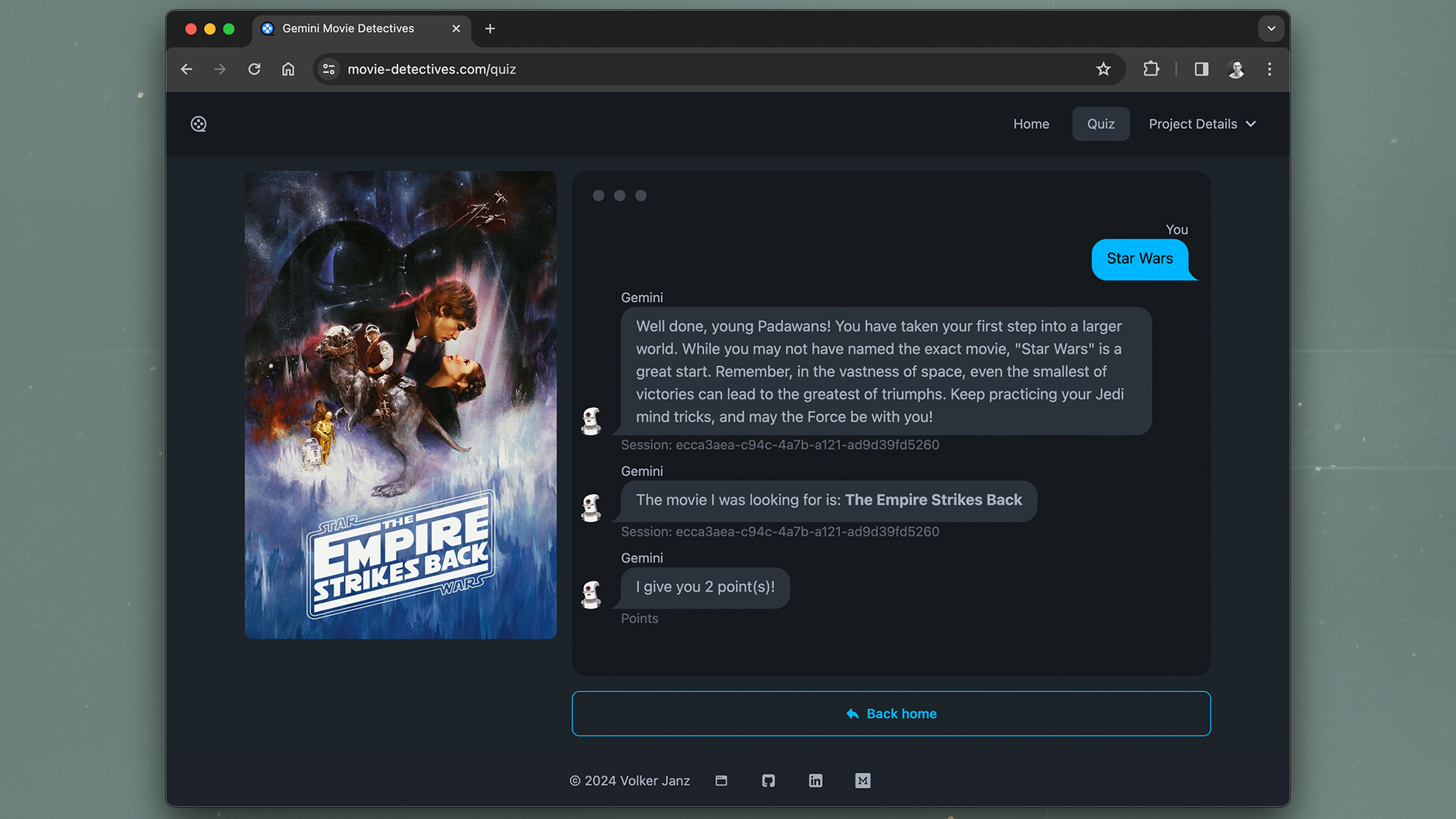The width and height of the screenshot is (1456, 819).
Task: Click the Empire Strikes Back poster
Action: point(400,404)
